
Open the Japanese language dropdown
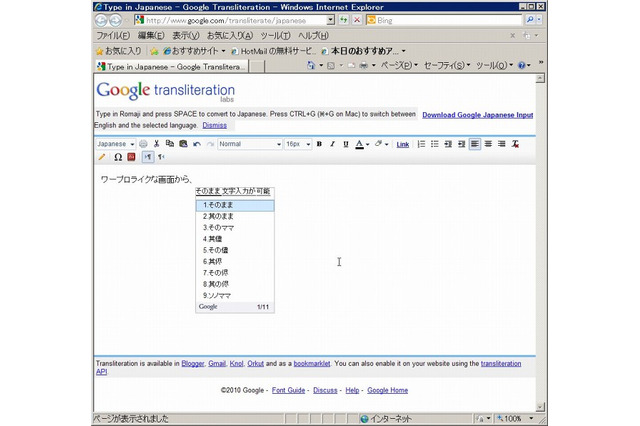click(x=116, y=144)
